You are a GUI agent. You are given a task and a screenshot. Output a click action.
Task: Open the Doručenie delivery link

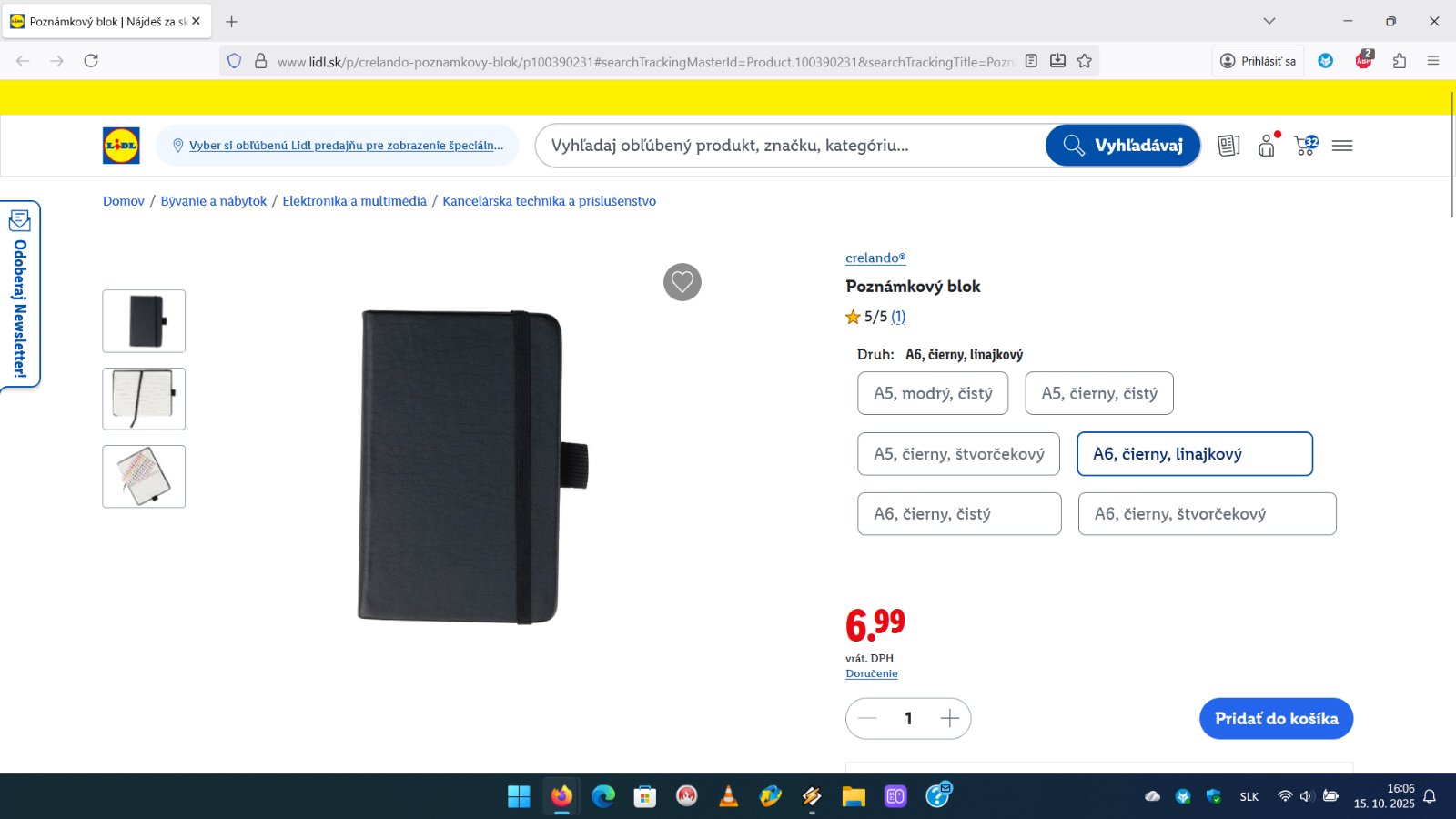pos(872,673)
